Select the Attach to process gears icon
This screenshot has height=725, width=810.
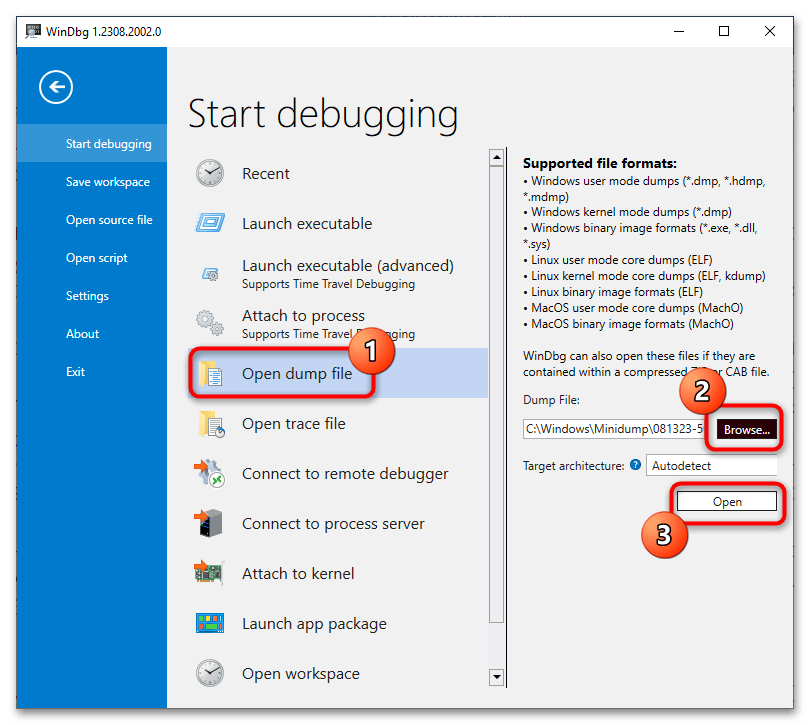pos(210,323)
